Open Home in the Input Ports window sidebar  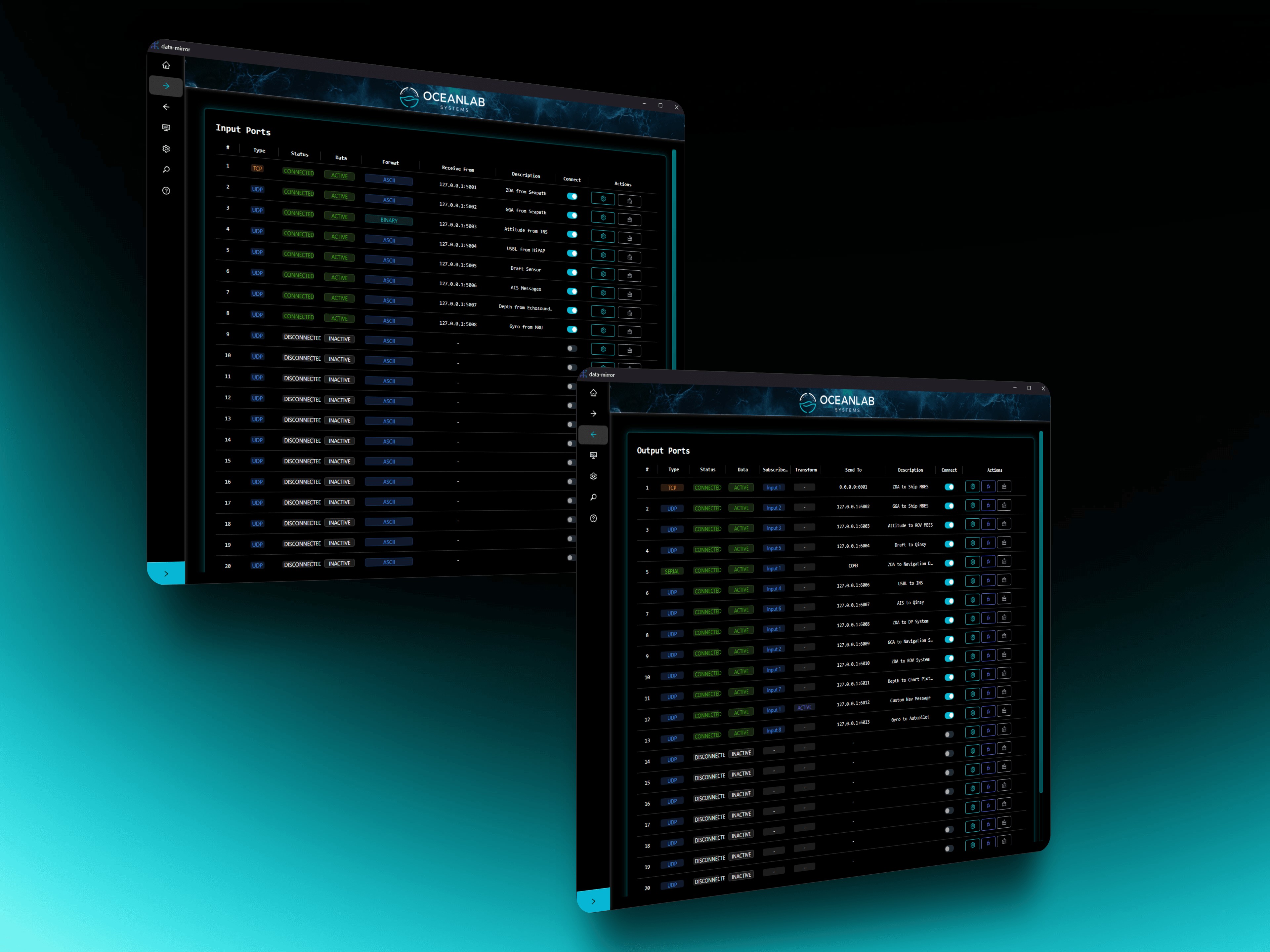pyautogui.click(x=166, y=65)
